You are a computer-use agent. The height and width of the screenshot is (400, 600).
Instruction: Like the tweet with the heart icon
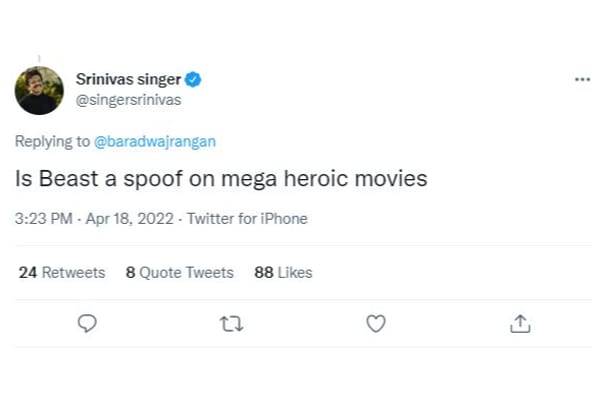pyautogui.click(x=376, y=323)
